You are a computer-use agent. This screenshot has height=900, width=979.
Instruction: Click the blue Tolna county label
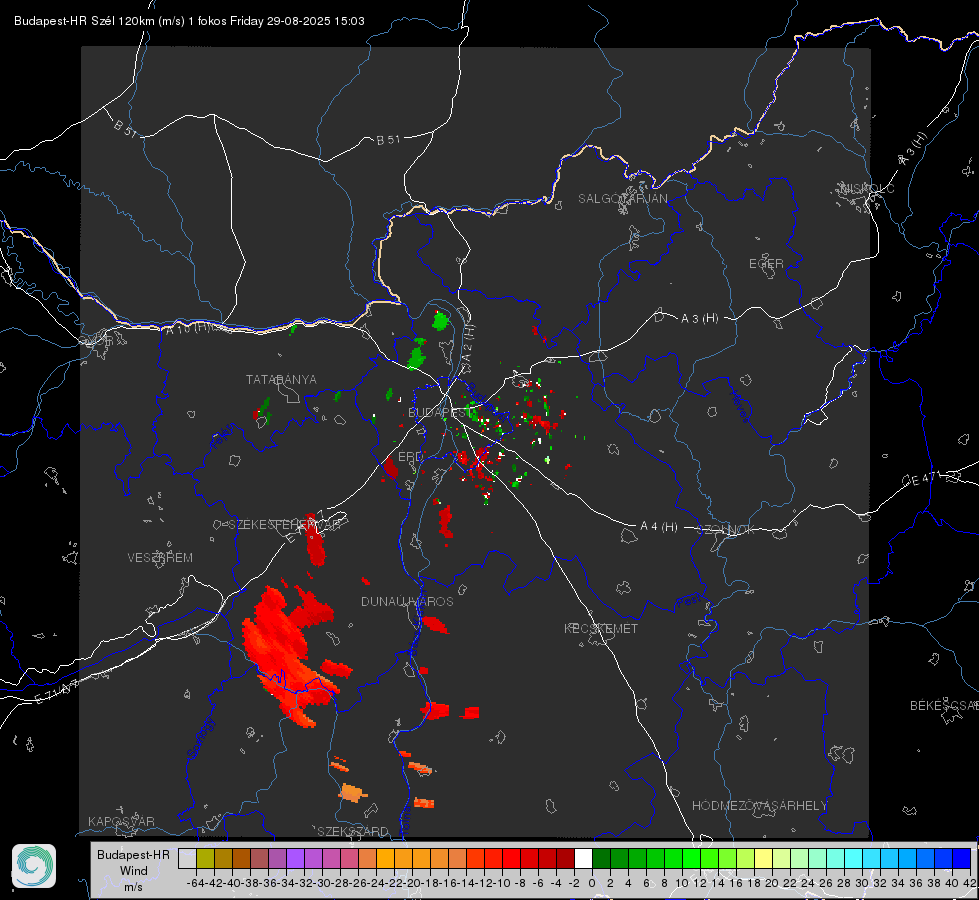tap(405, 820)
